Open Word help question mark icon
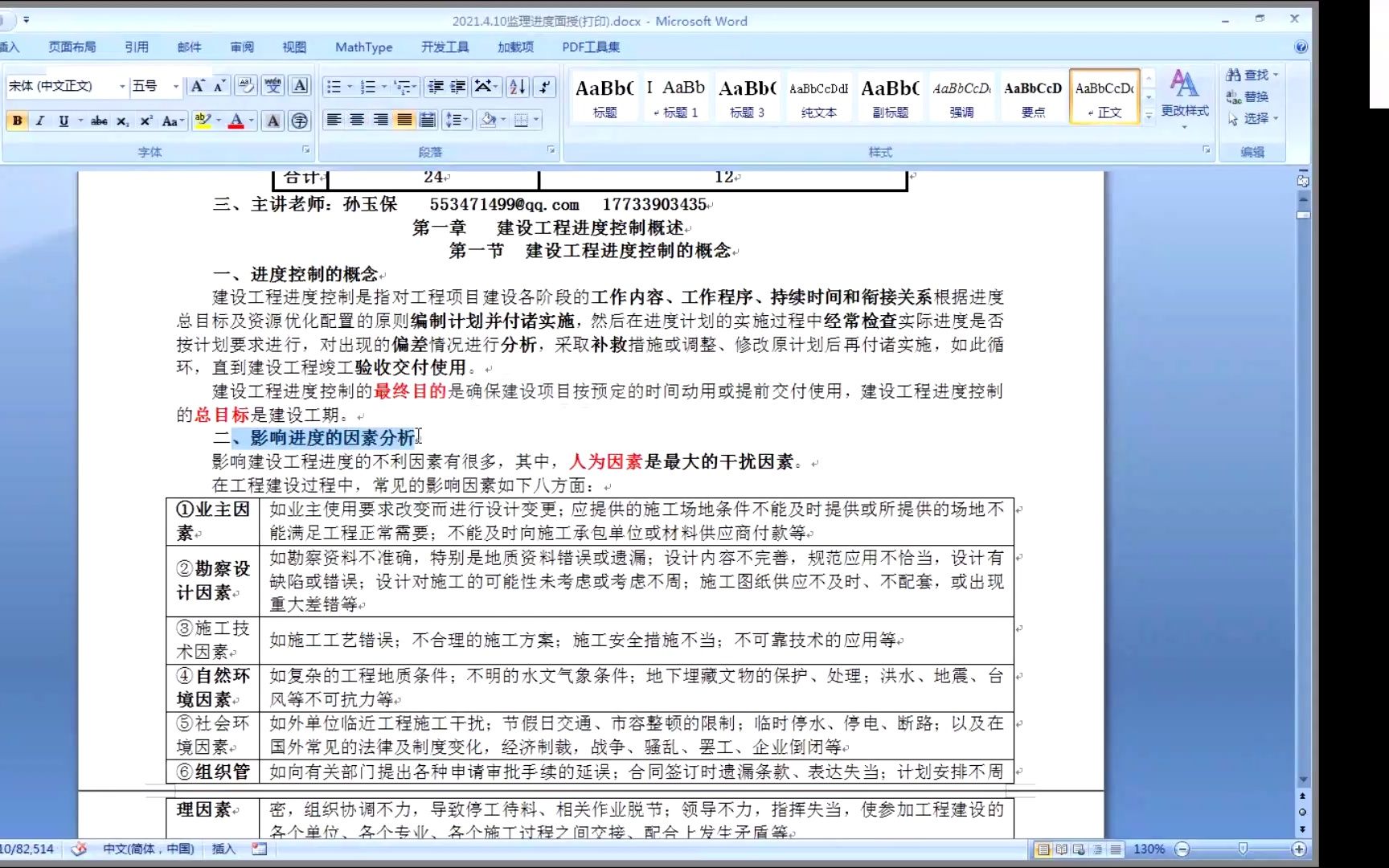Viewport: 1389px width, 868px height. (1301, 47)
